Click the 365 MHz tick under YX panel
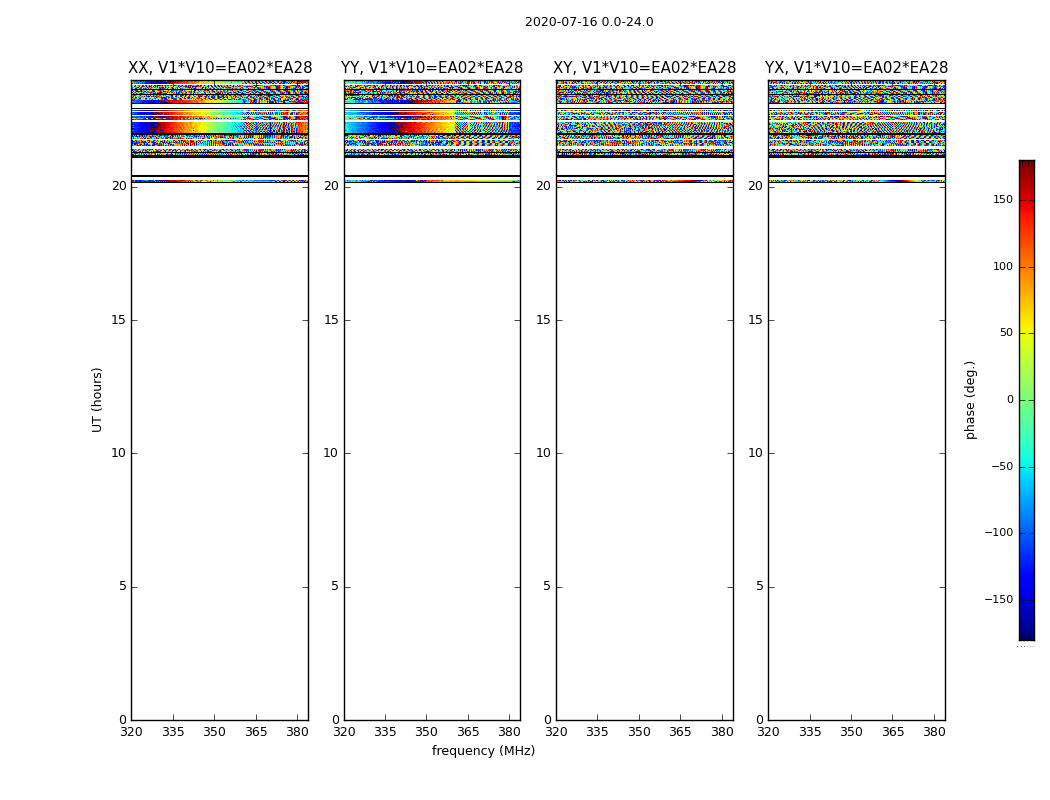Image resolution: width=1050 pixels, height=800 pixels. (x=893, y=732)
